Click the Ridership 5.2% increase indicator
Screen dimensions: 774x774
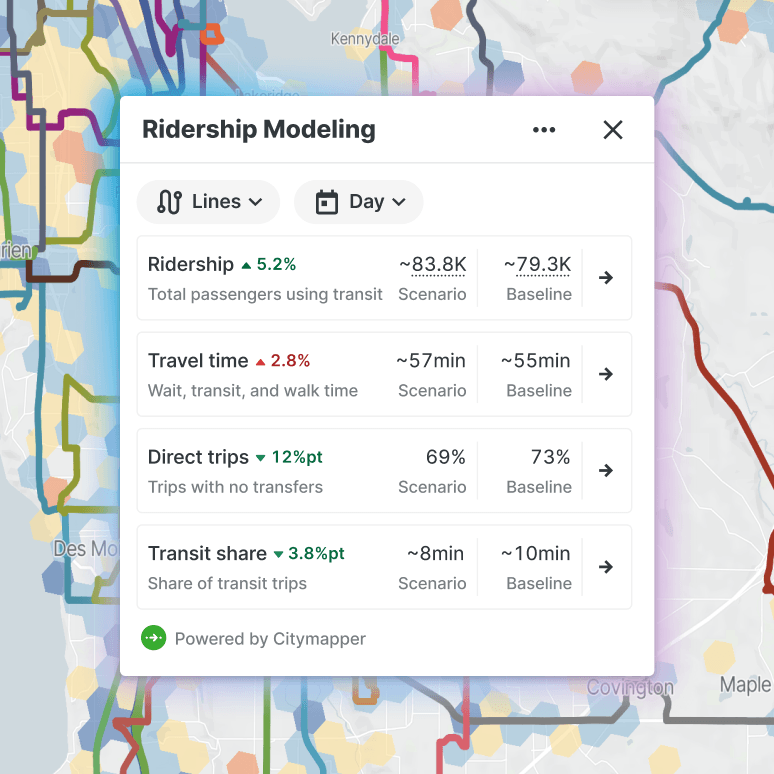pos(269,265)
